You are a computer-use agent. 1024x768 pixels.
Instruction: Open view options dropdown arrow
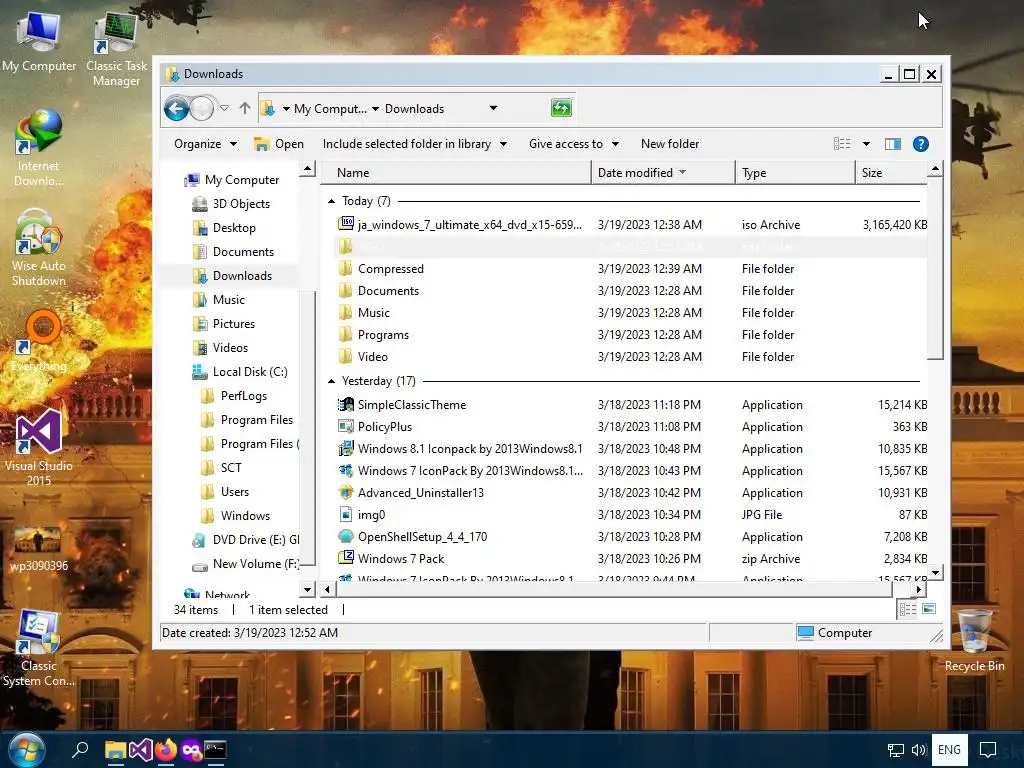(867, 144)
